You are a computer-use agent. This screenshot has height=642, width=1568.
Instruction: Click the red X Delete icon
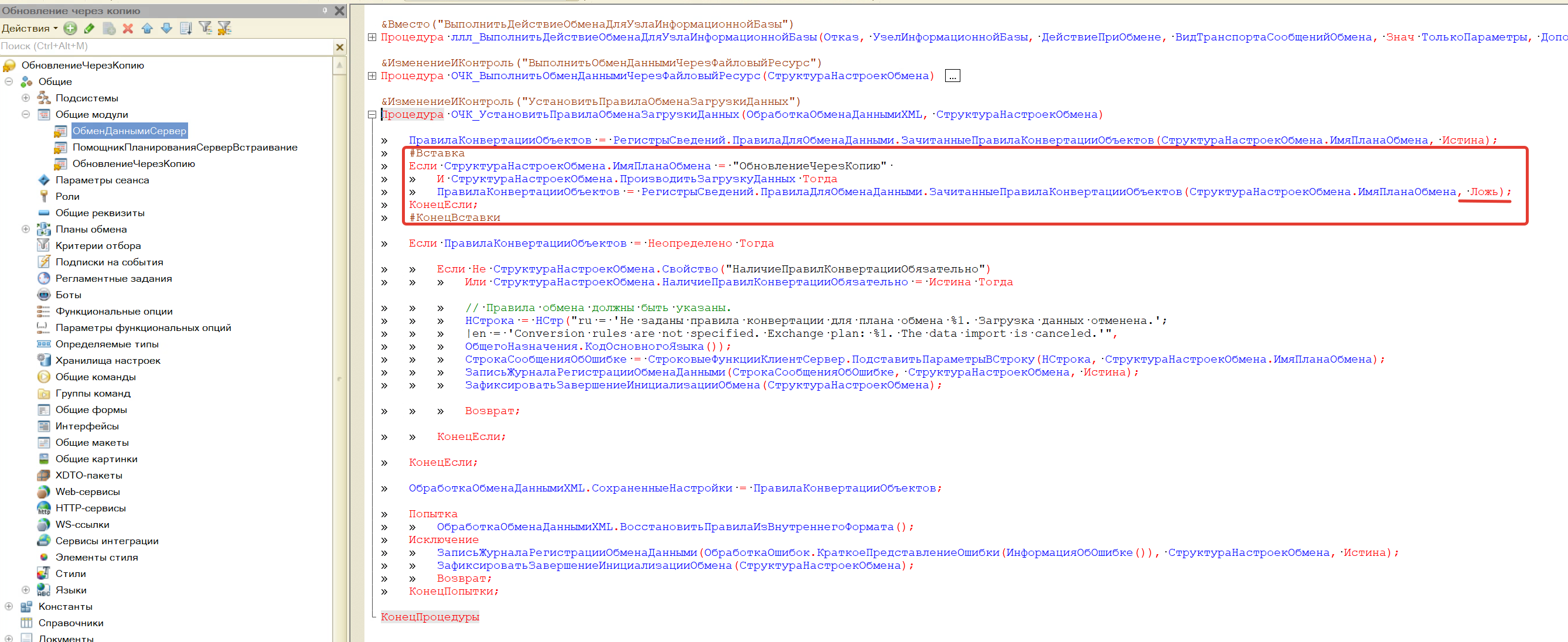pos(128,28)
